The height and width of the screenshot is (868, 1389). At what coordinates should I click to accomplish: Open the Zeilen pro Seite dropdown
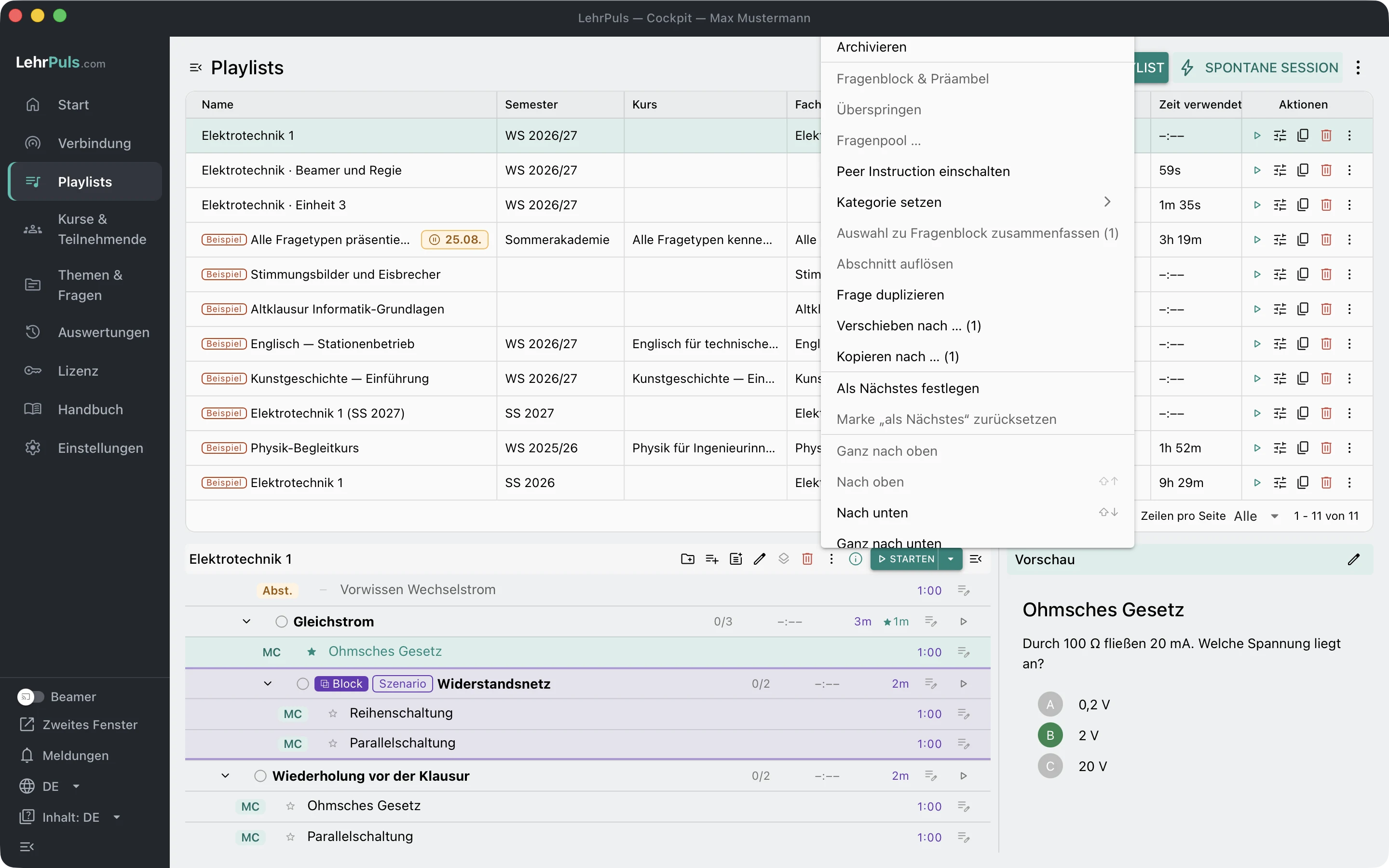click(1257, 515)
